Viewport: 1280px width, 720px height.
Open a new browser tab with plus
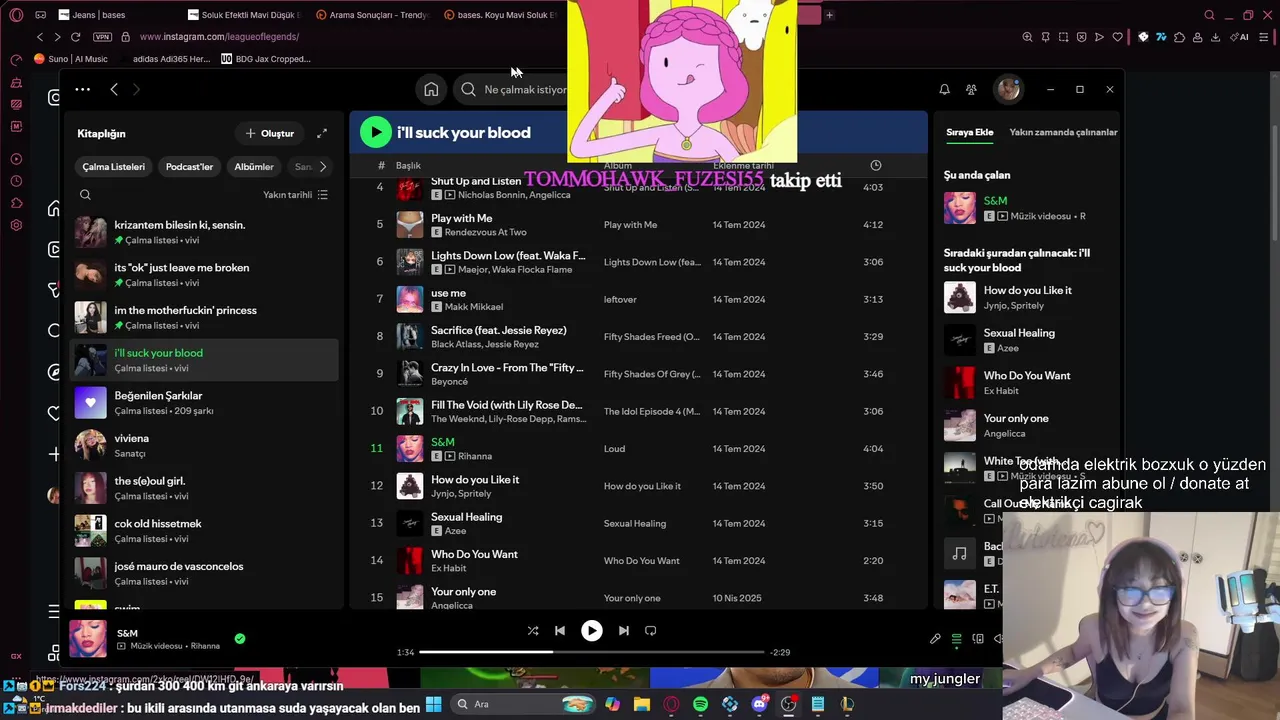coord(829,15)
